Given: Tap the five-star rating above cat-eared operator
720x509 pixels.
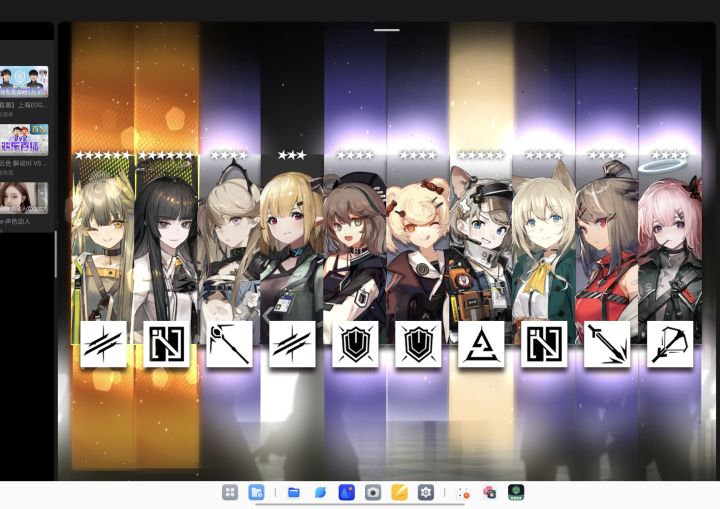Looking at the screenshot, I should pyautogui.click(x=481, y=155).
